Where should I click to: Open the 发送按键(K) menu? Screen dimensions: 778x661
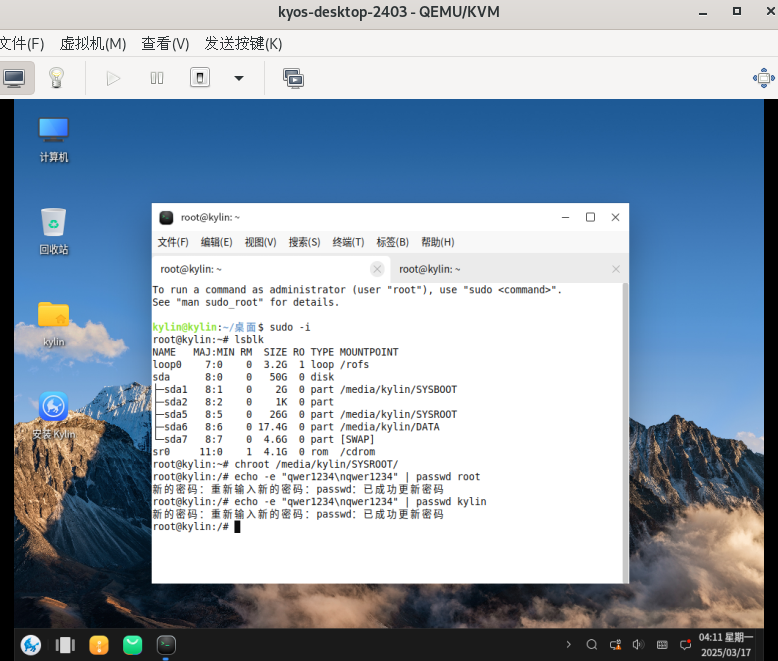click(x=243, y=44)
